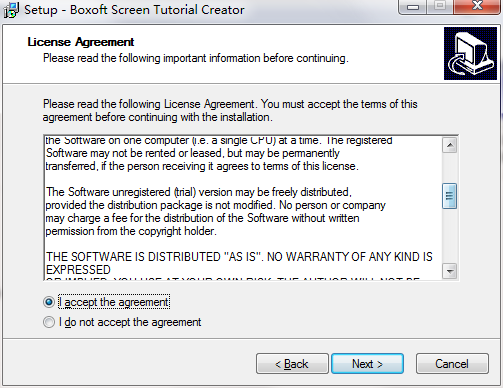The height and width of the screenshot is (388, 503).
Task: Click the 'Setup - Boxoft Screen Tutorial Creator' title
Action: coord(134,10)
